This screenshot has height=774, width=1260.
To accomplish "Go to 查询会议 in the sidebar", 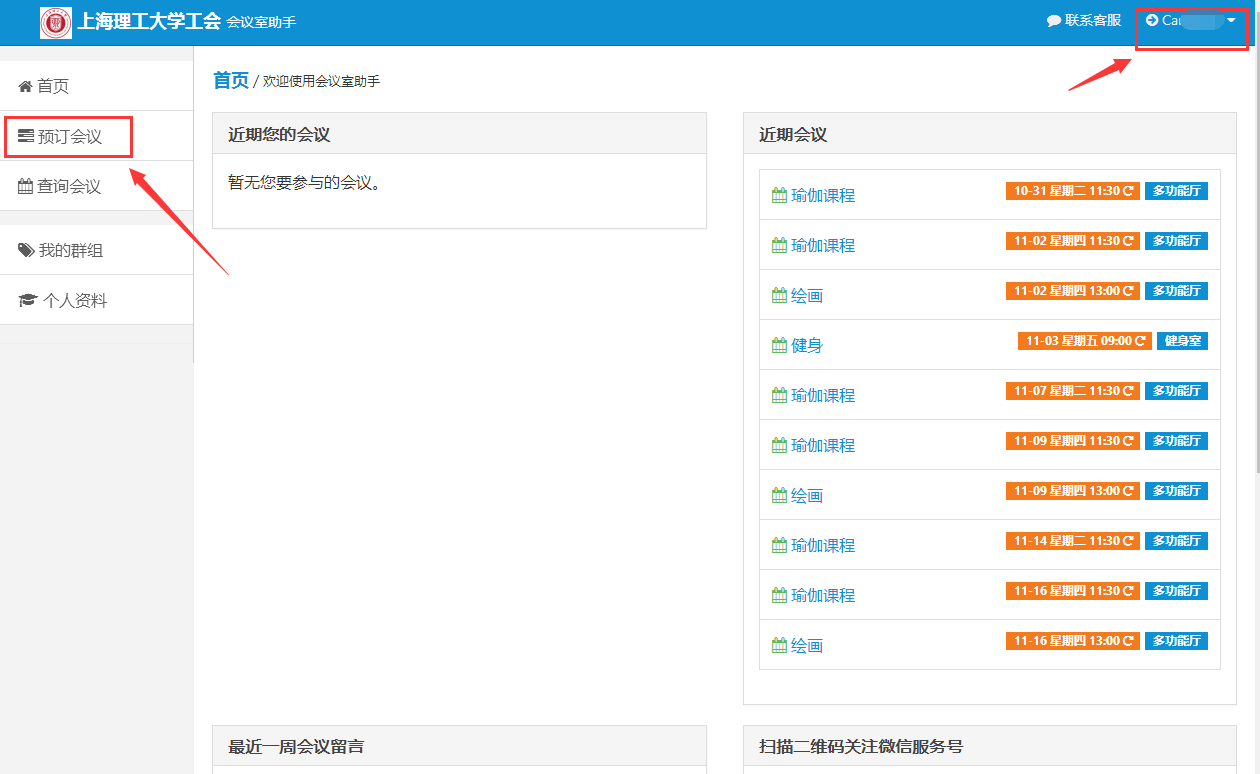I will (x=69, y=187).
